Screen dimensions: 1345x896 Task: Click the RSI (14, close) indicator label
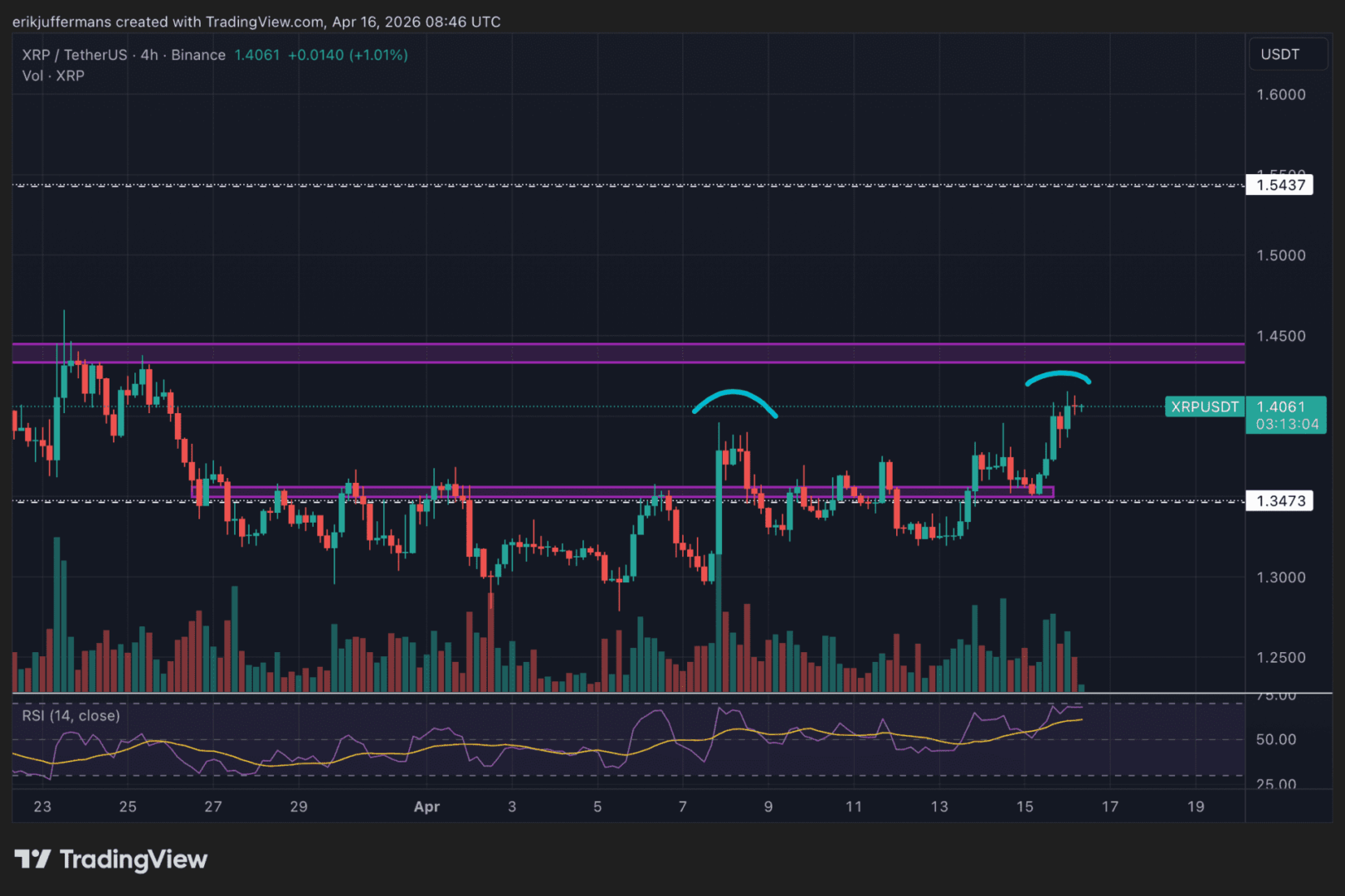click(71, 715)
